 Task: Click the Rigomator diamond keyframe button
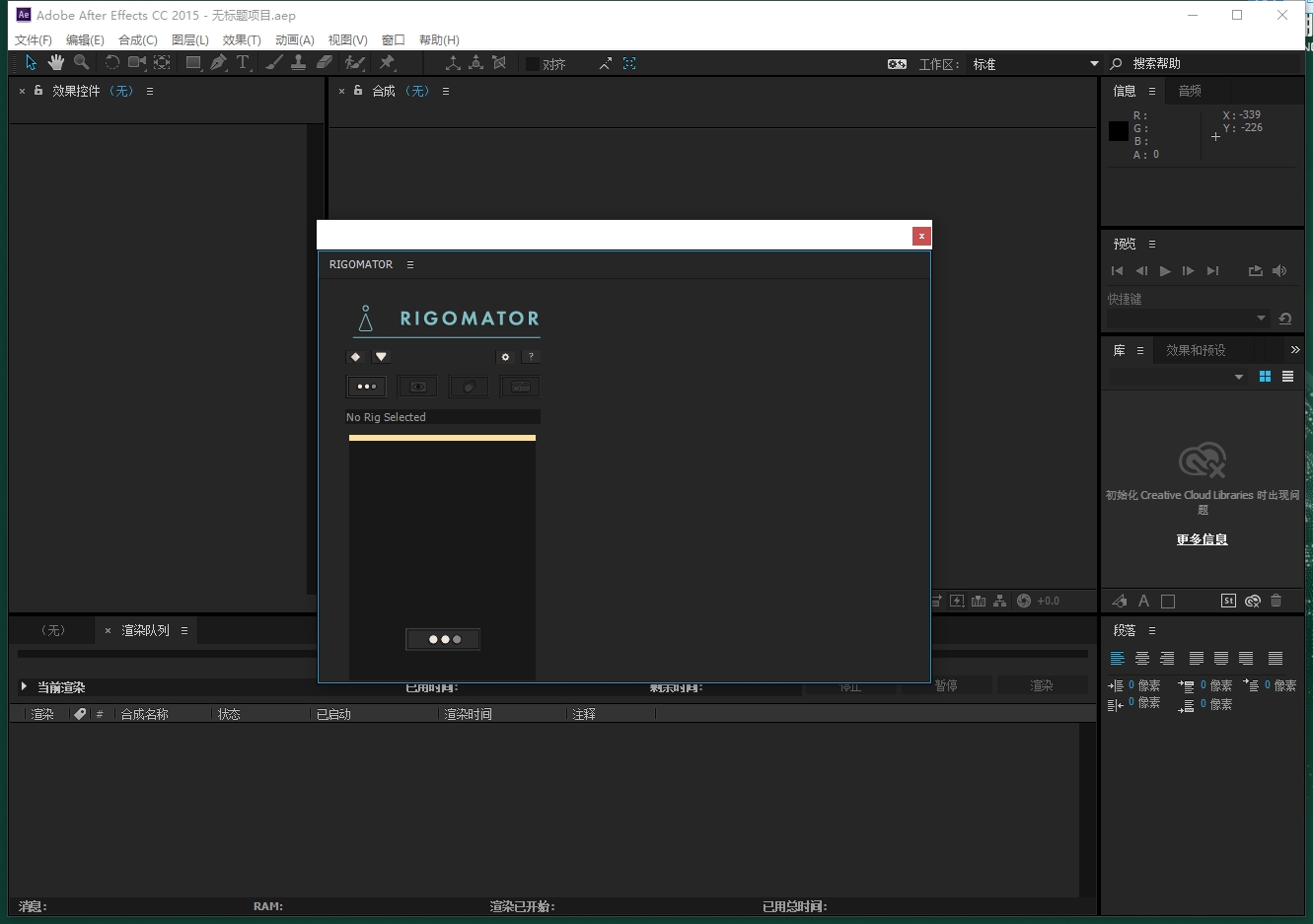[355, 357]
